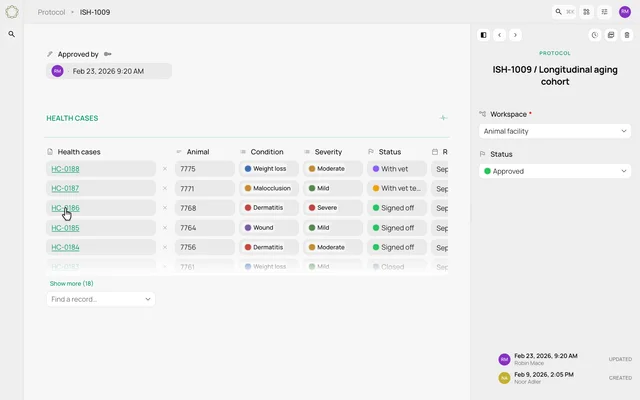Screen dimensions: 640x400
Task: Remove HC-0184 row with its X
Action: [165, 247]
